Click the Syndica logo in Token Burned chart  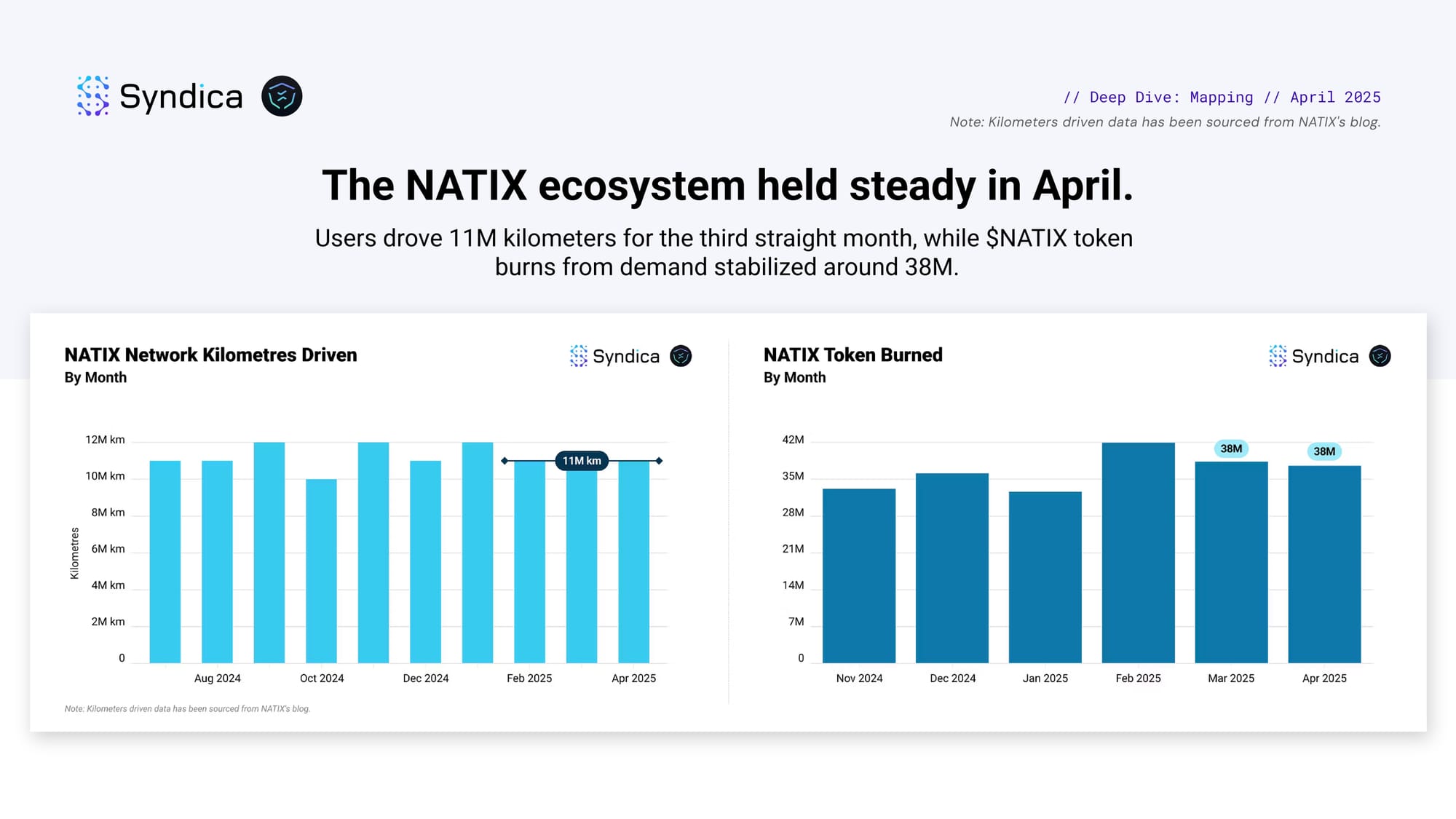[1313, 356]
